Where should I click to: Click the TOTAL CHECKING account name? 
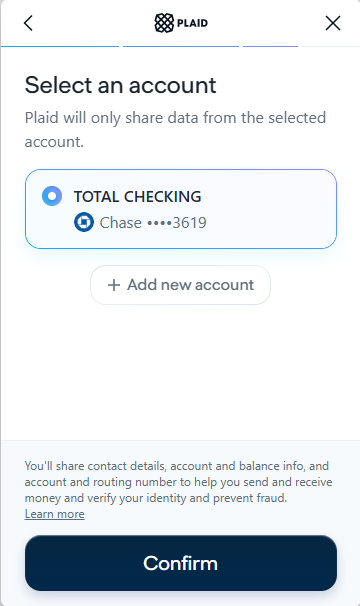click(138, 197)
